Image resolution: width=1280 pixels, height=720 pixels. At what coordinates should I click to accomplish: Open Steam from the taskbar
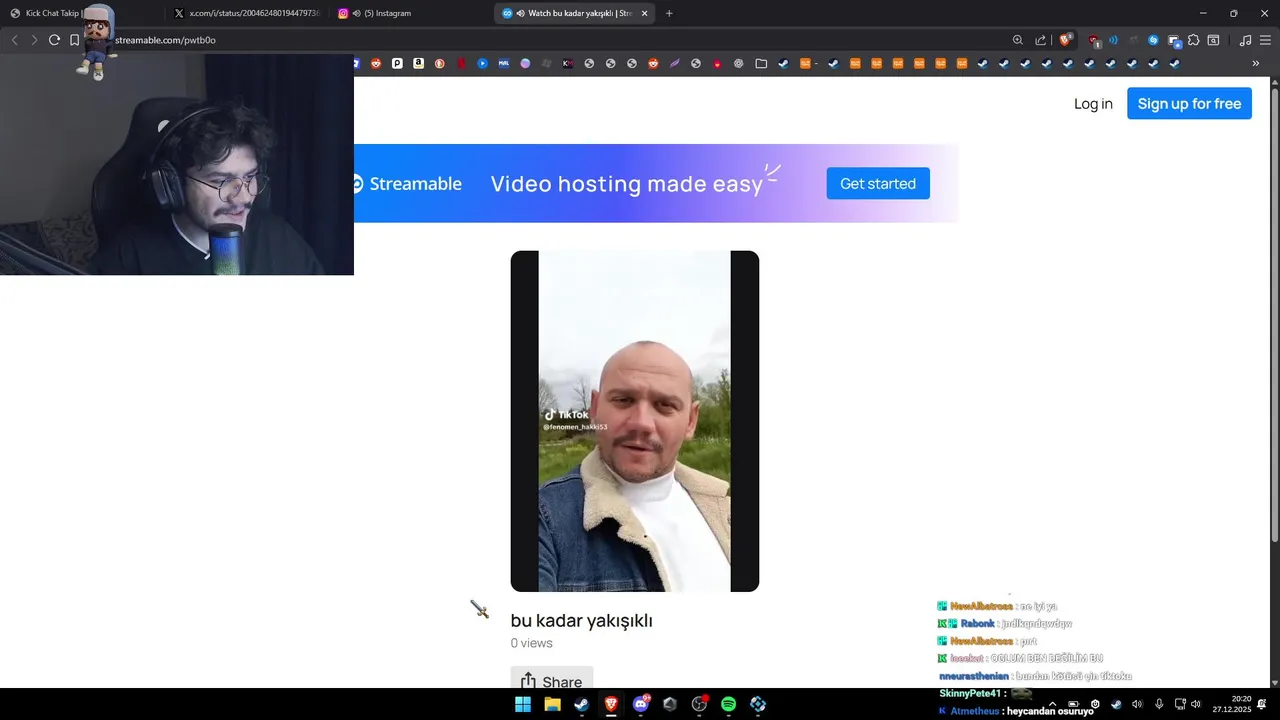(x=581, y=704)
